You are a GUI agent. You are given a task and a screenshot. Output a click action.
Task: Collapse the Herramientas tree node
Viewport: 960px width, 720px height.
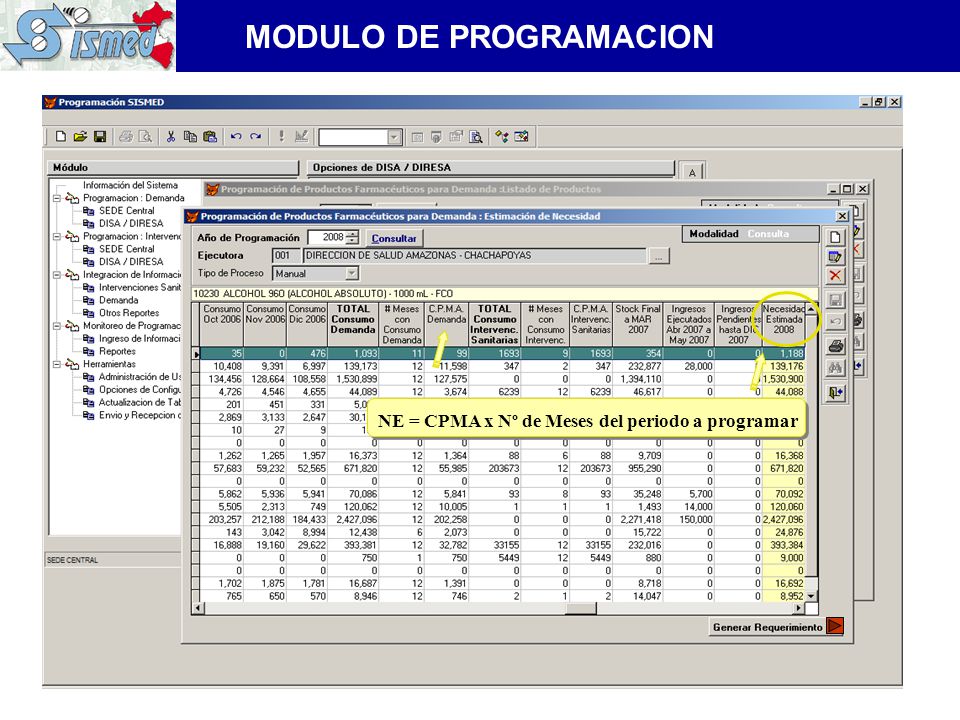click(x=57, y=364)
